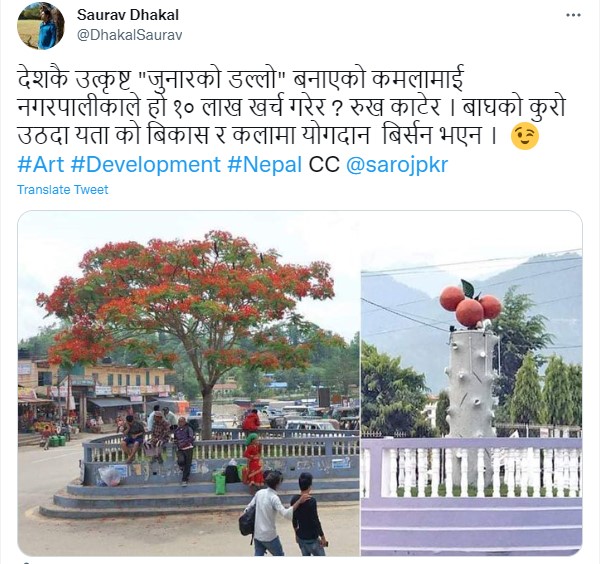This screenshot has height=564, width=611.
Task: Visit the @DhakalSaurav handle
Action: point(129,35)
